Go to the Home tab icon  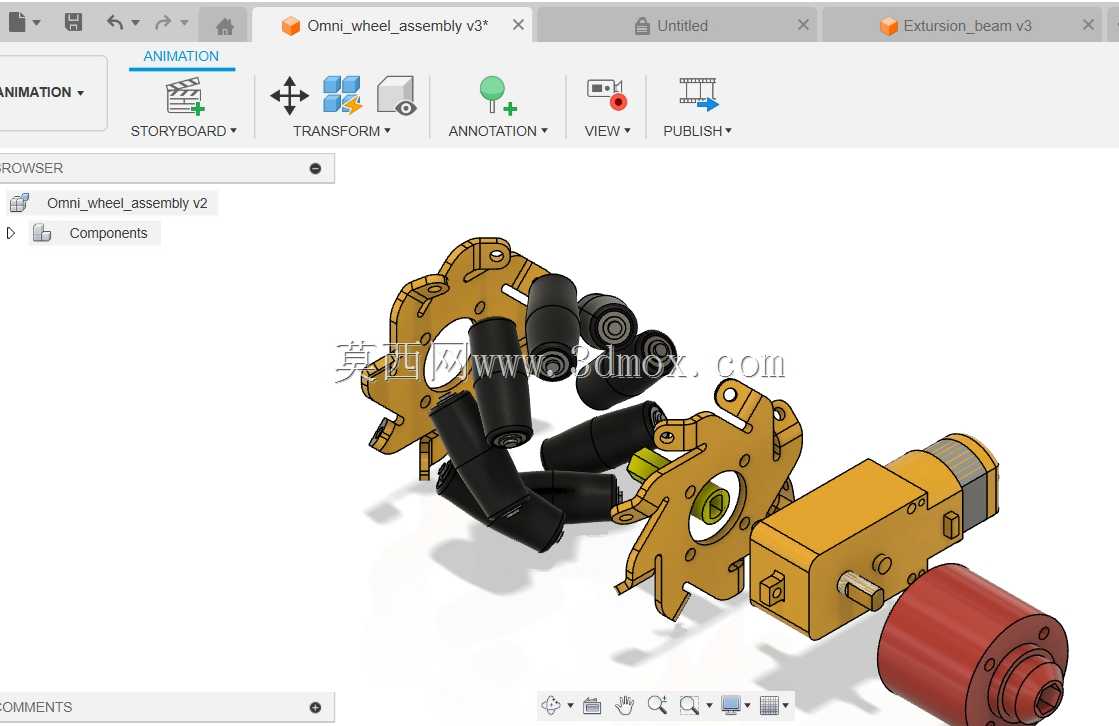225,26
